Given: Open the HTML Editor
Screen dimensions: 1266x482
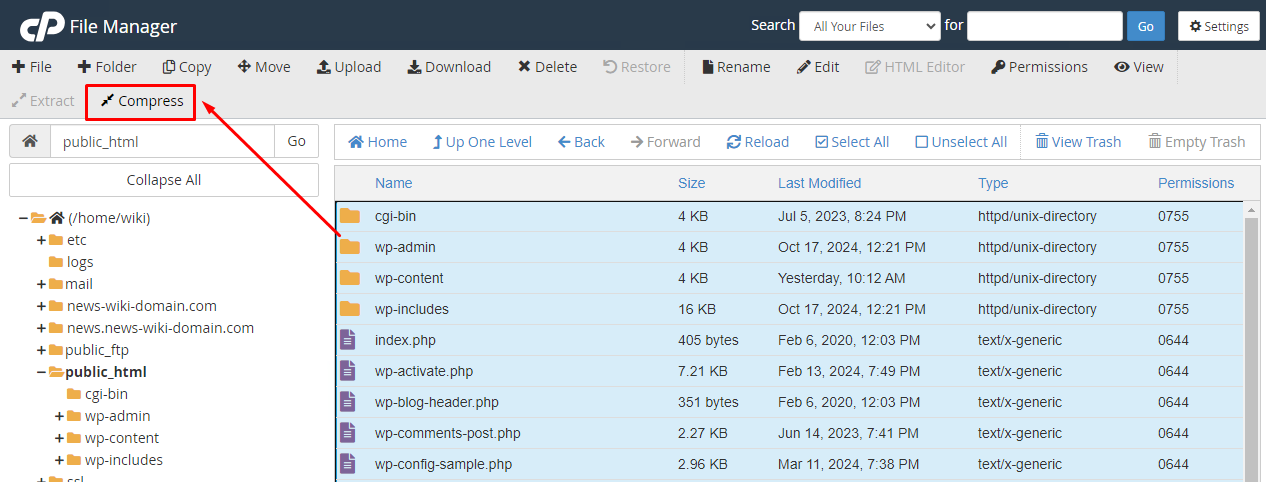Looking at the screenshot, I should (915, 67).
